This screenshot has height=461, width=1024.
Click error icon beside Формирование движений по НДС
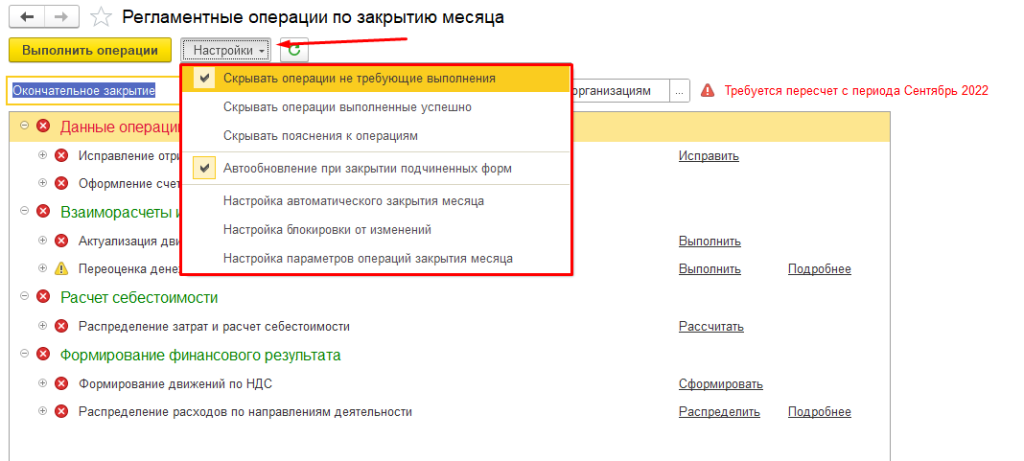[61, 384]
